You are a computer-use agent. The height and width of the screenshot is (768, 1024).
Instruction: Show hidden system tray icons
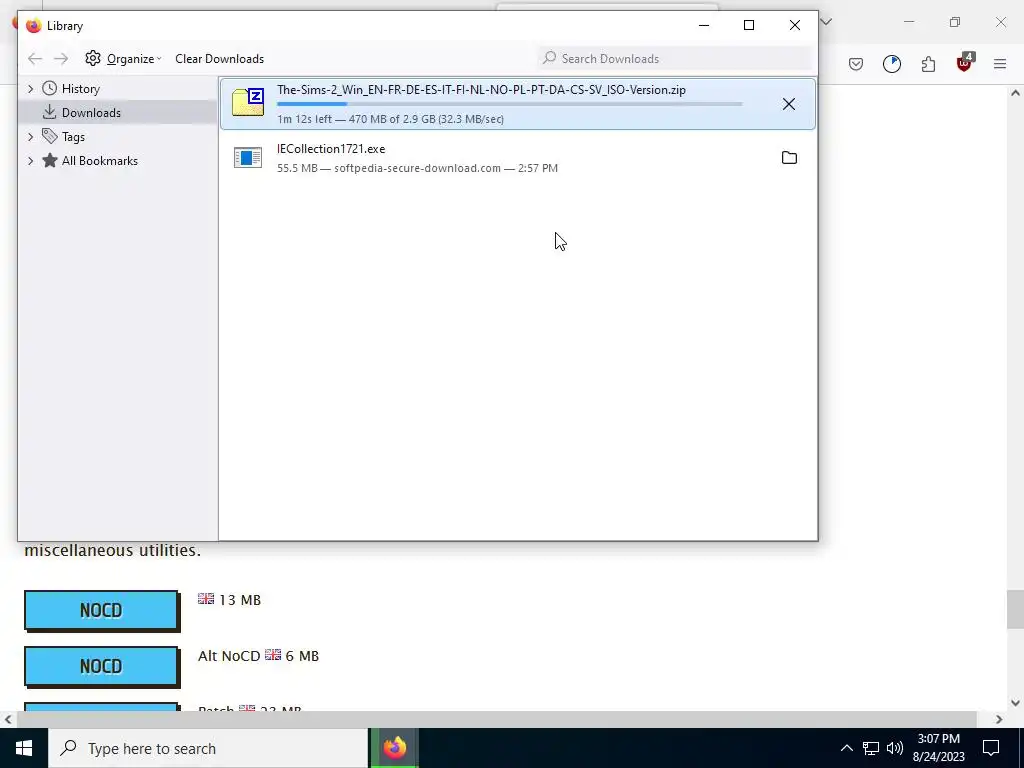846,748
